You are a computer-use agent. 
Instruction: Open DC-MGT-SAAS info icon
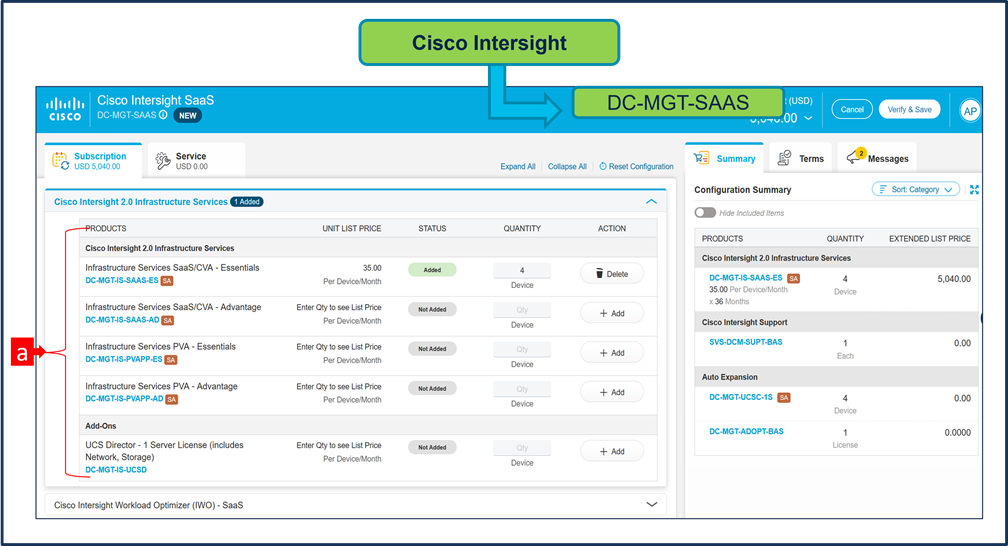pos(163,115)
